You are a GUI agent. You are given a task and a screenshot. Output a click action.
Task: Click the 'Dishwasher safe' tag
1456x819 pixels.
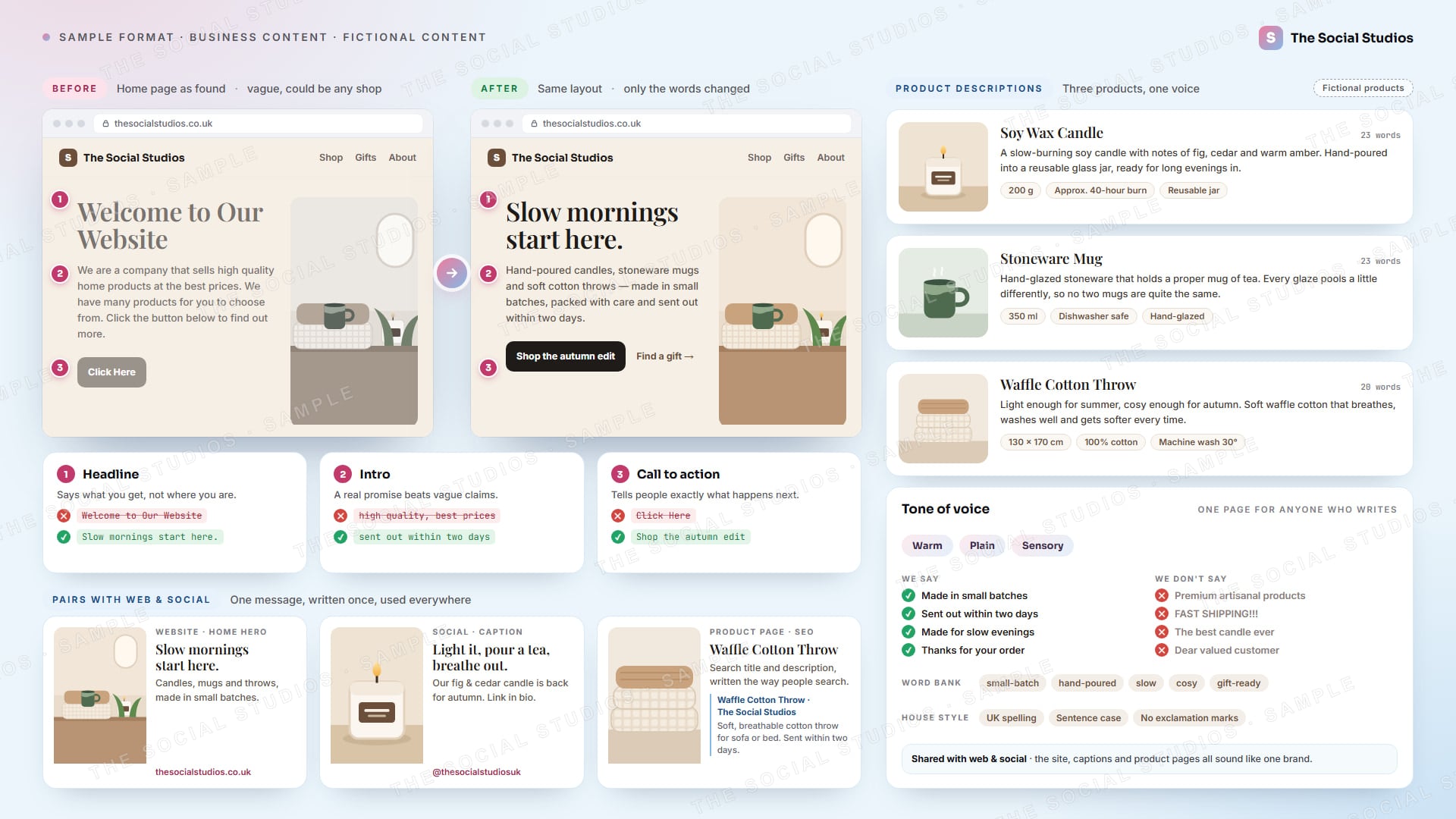click(x=1094, y=316)
